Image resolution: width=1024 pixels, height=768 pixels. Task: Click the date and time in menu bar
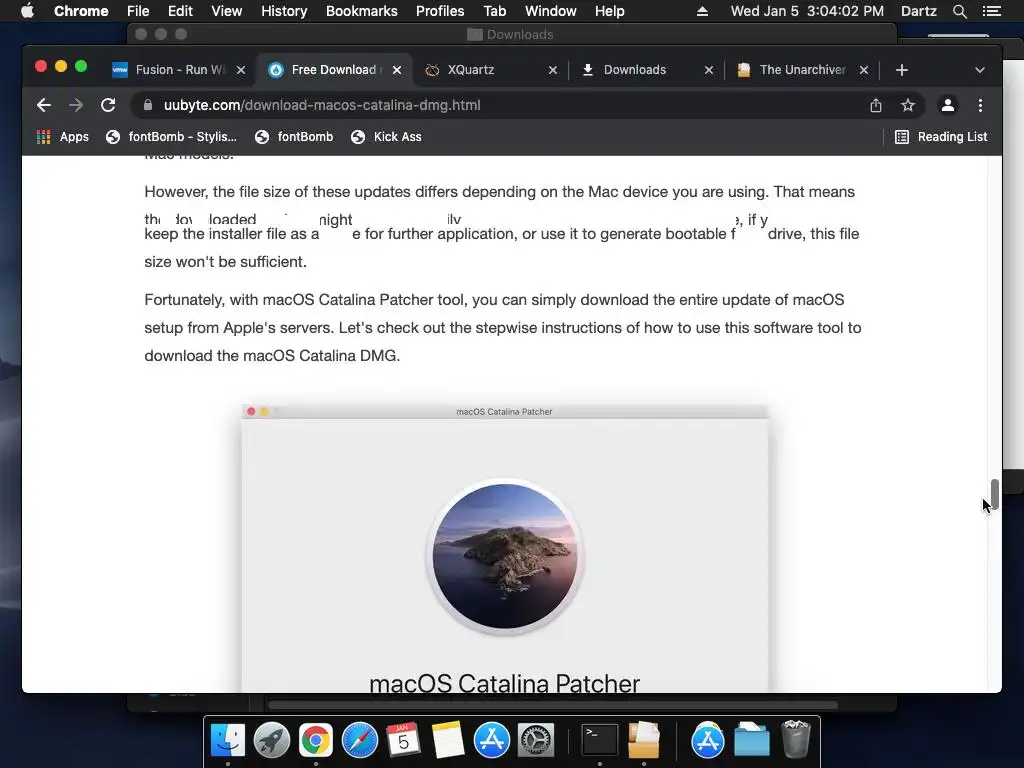(807, 11)
